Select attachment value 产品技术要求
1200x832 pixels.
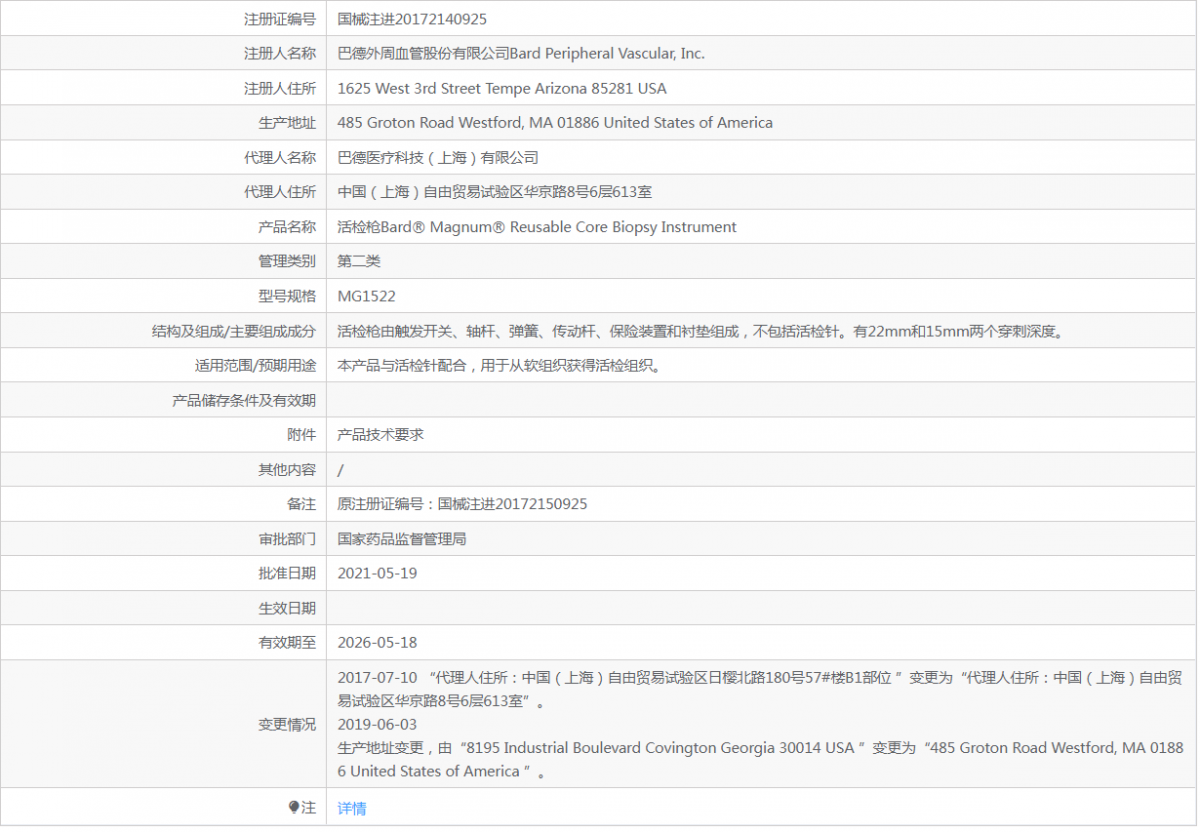(x=381, y=435)
